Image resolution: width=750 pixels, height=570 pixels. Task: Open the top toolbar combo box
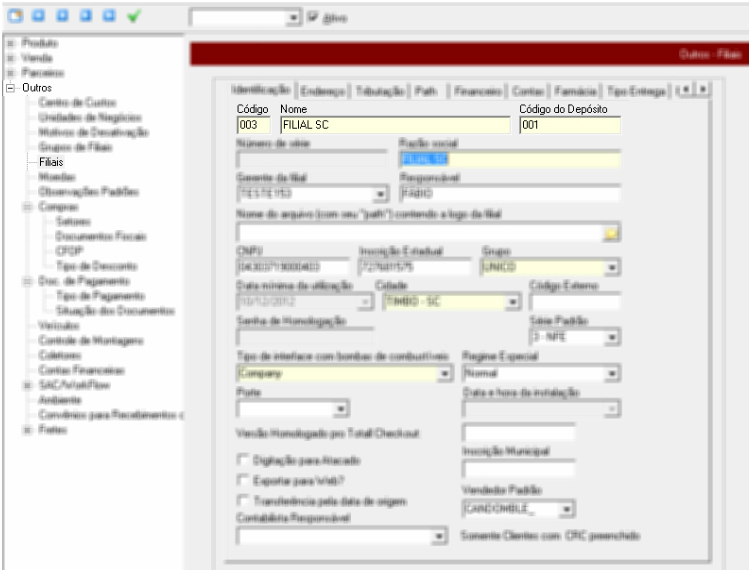coord(293,18)
